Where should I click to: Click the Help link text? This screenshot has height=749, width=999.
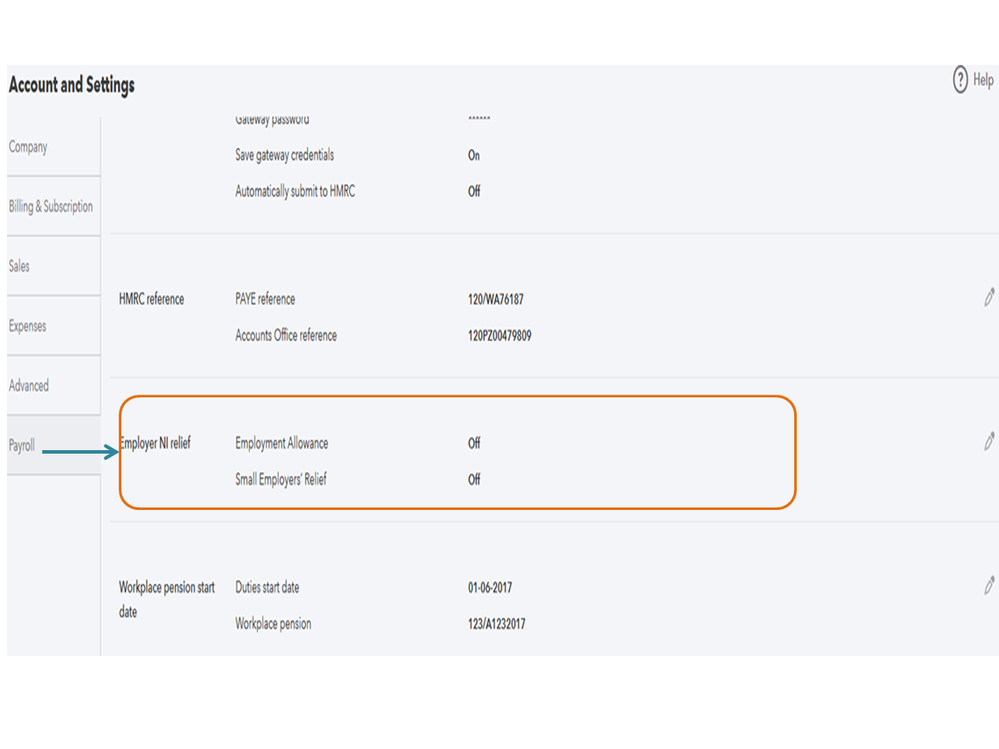(983, 80)
